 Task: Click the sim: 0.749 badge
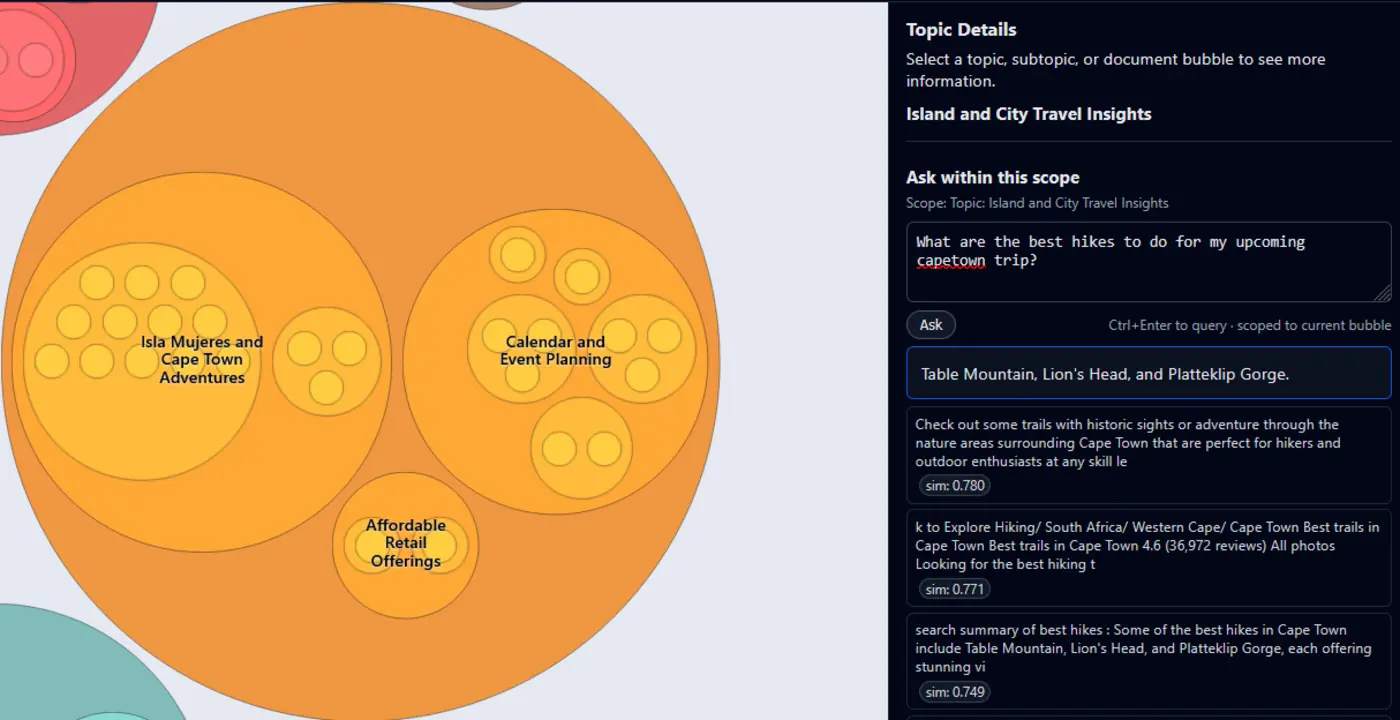point(954,692)
